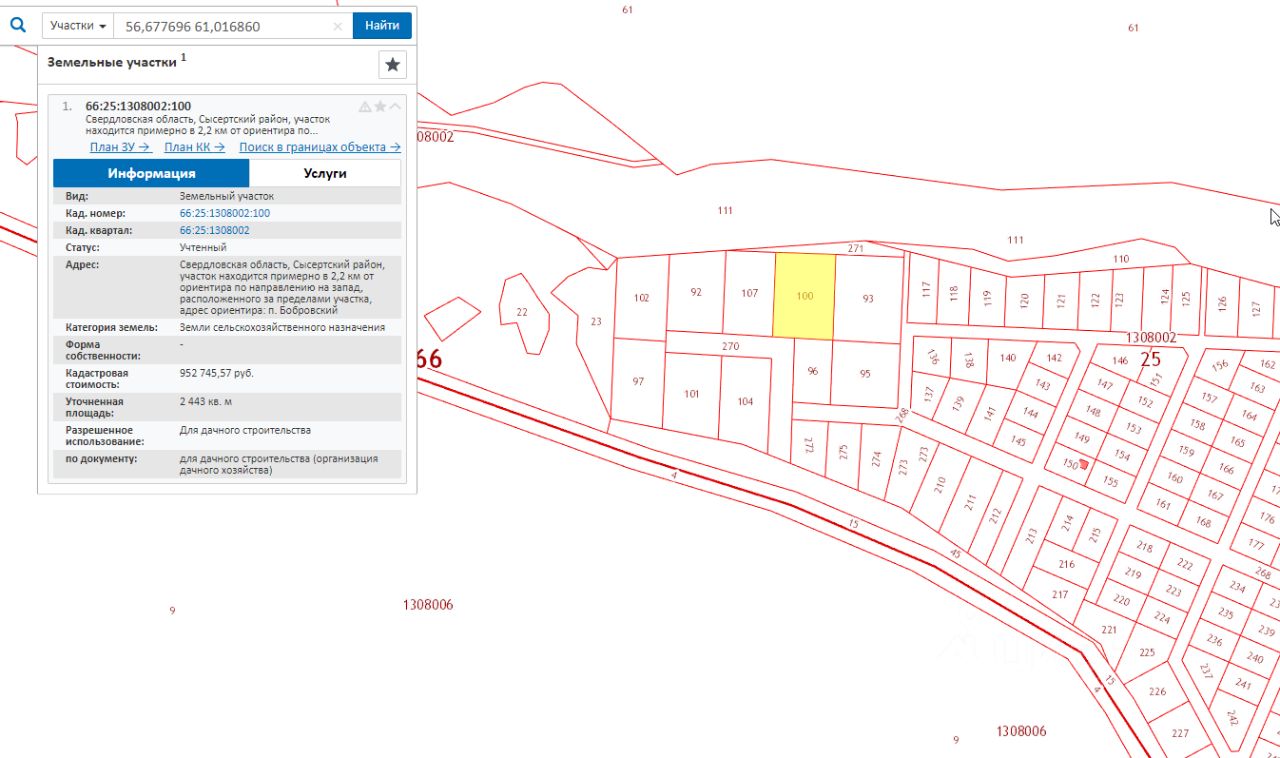This screenshot has height=758, width=1280.
Task: Open cadastral quarter 66:25:1308002 link
Action: tap(214, 230)
